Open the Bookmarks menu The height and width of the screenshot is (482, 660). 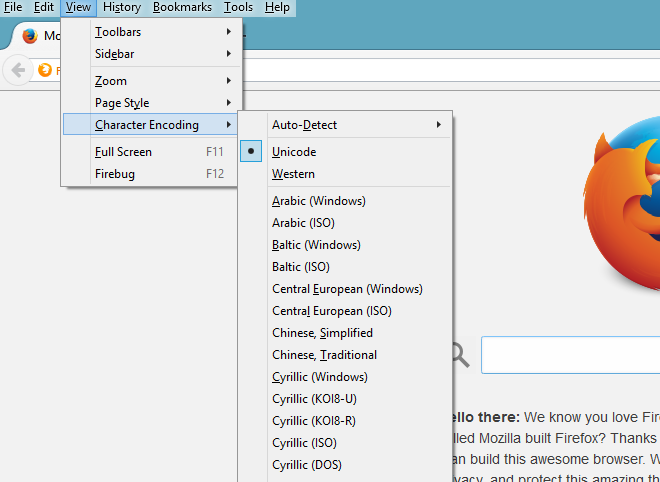[182, 8]
